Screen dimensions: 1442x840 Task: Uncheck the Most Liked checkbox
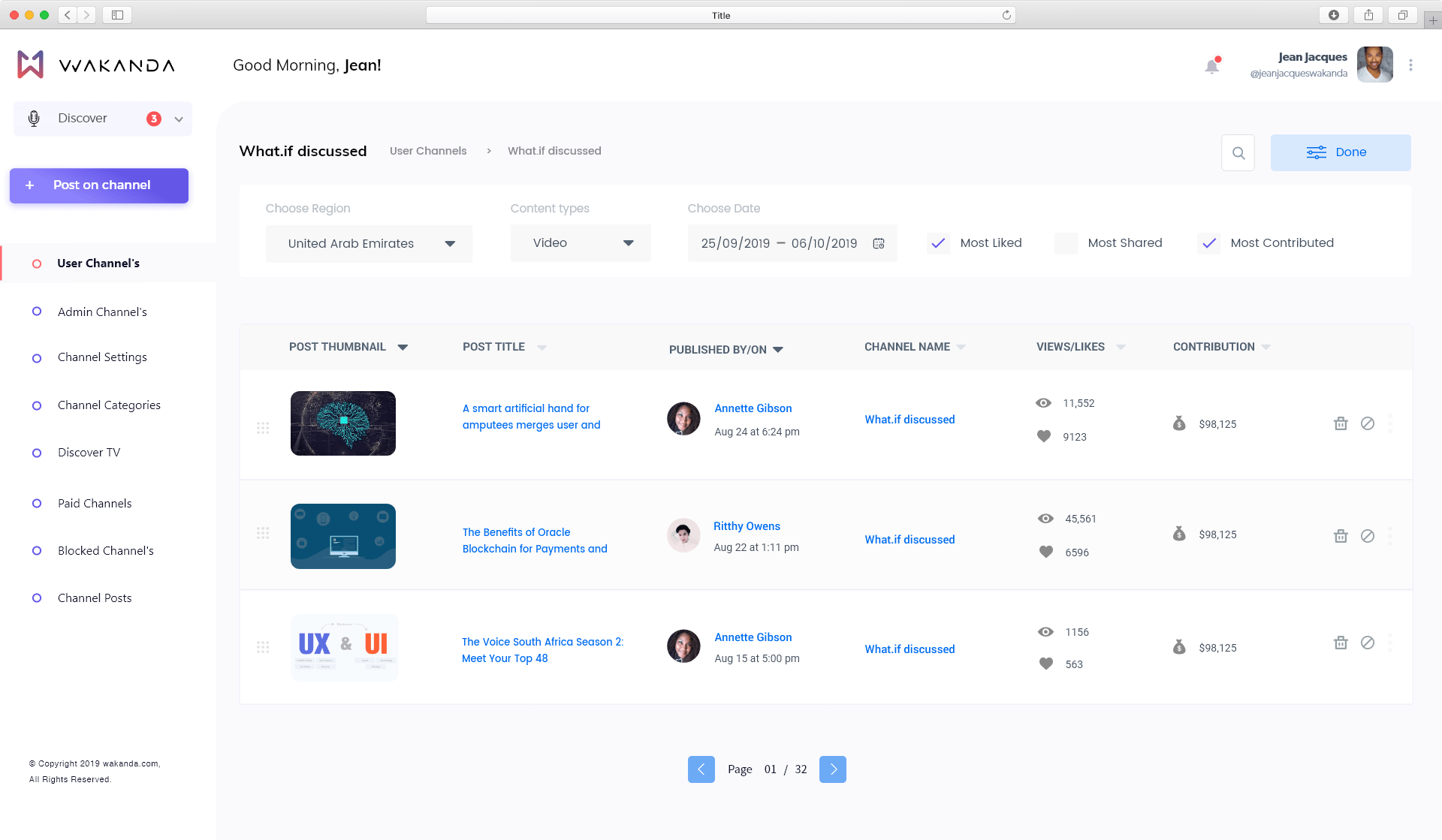(938, 243)
